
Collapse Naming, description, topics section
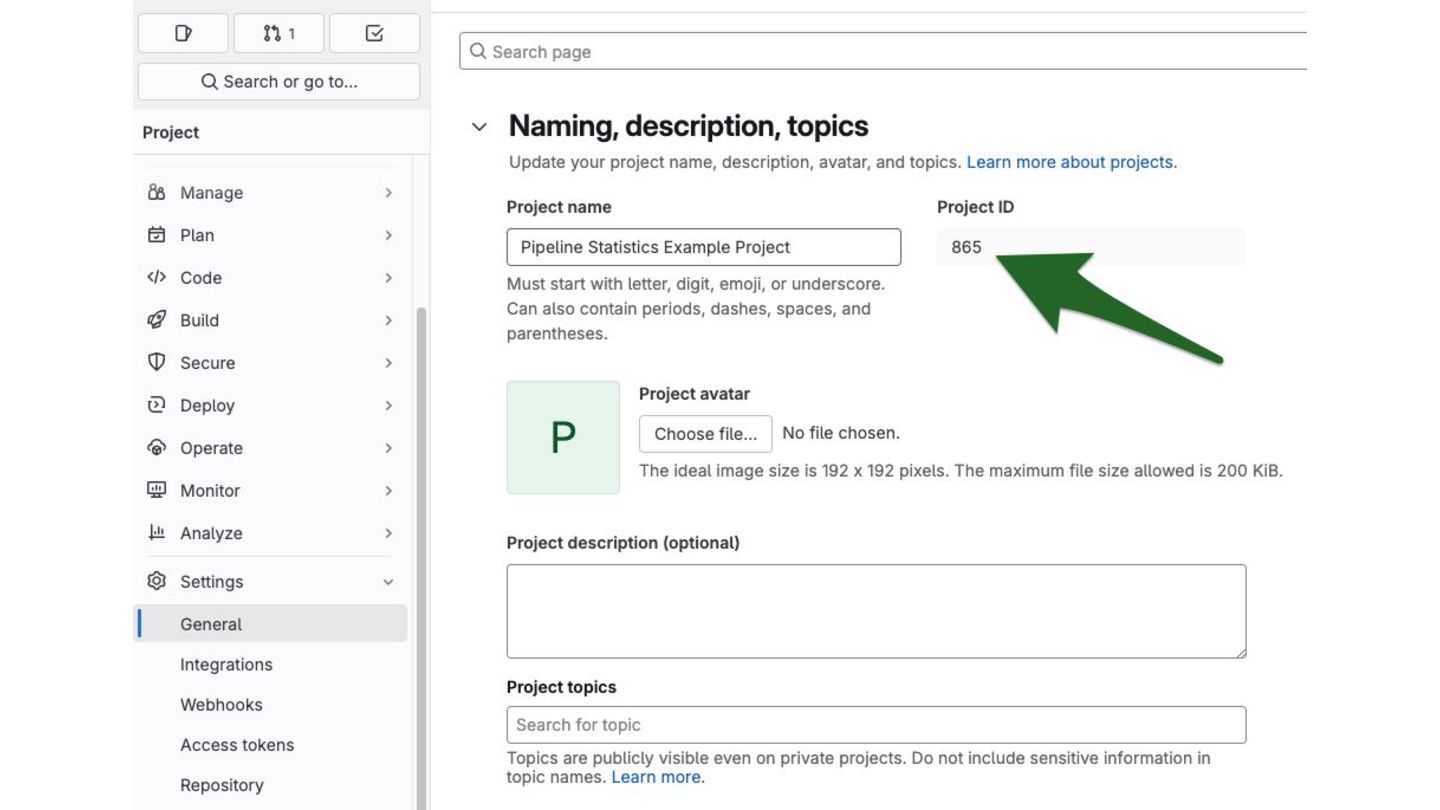(x=480, y=127)
